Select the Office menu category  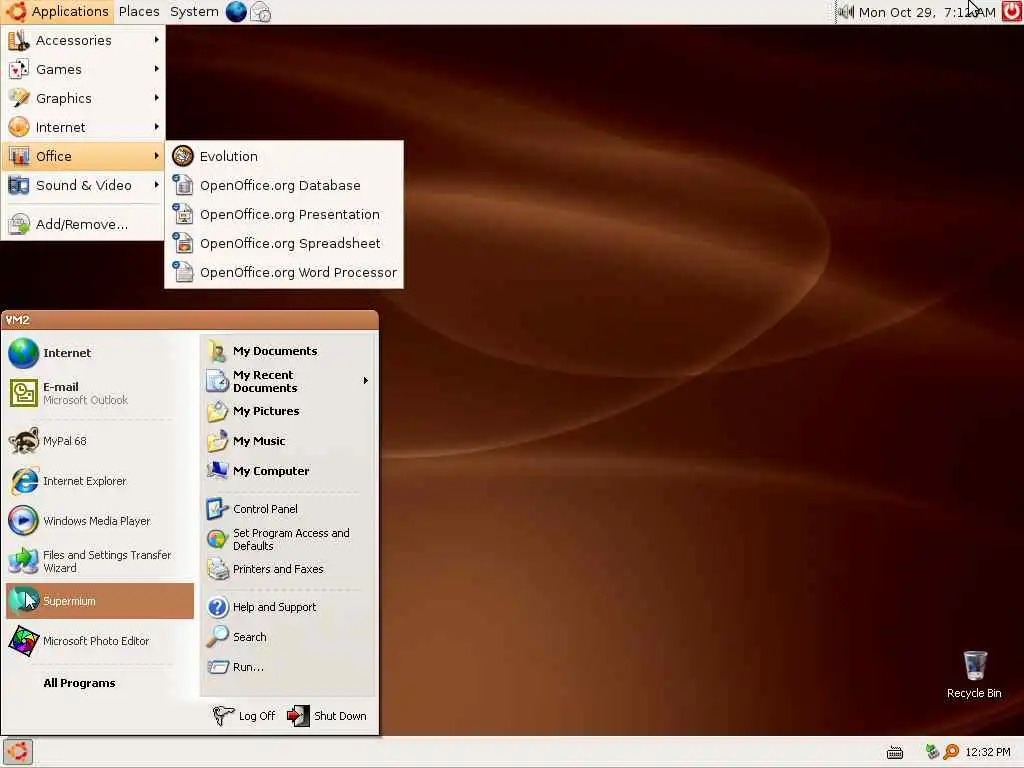(x=83, y=156)
